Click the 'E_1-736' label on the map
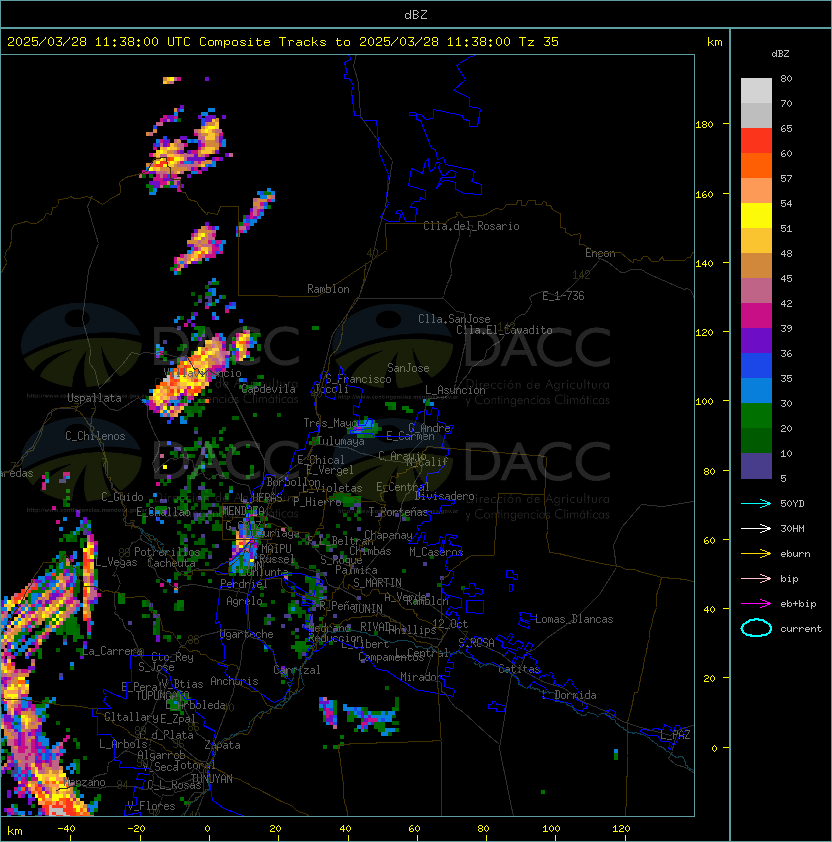This screenshot has height=842, width=832. coord(563,296)
